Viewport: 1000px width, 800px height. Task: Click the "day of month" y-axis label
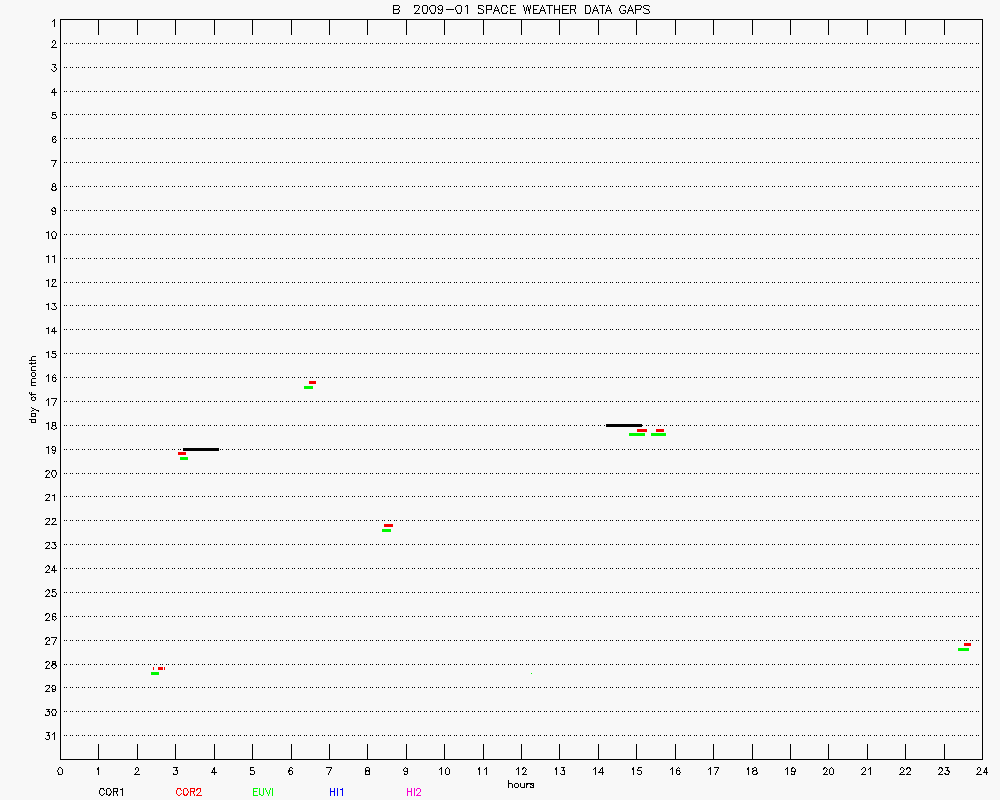coord(33,389)
